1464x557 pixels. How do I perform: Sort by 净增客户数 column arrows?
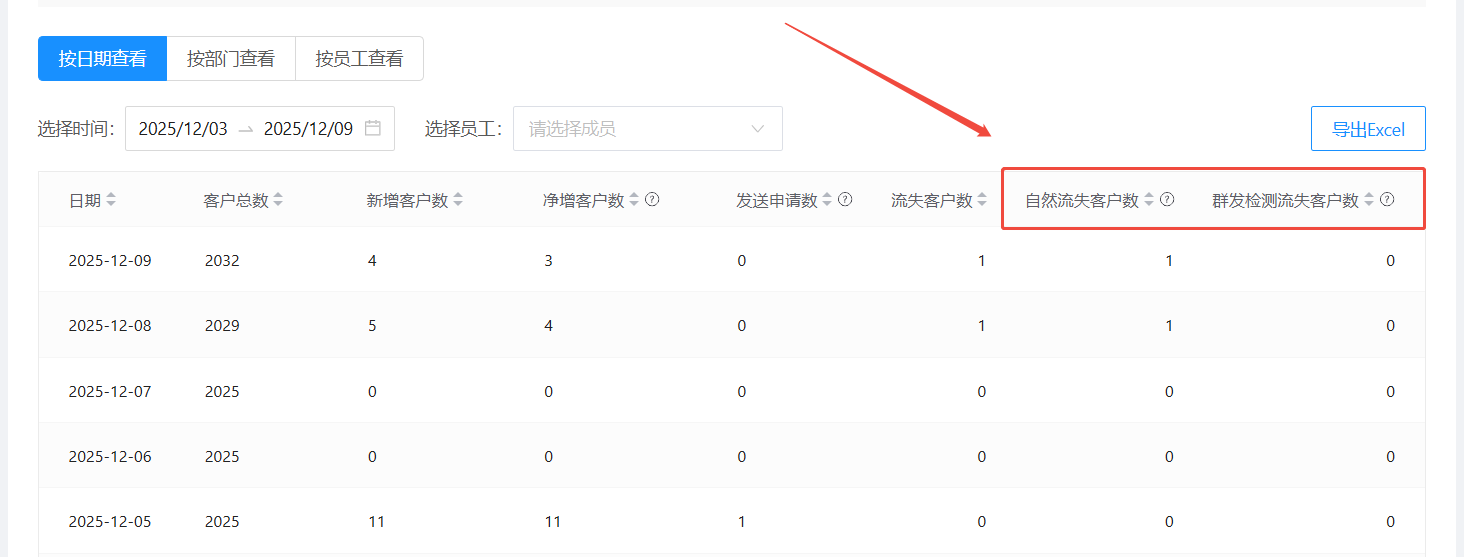[x=634, y=200]
